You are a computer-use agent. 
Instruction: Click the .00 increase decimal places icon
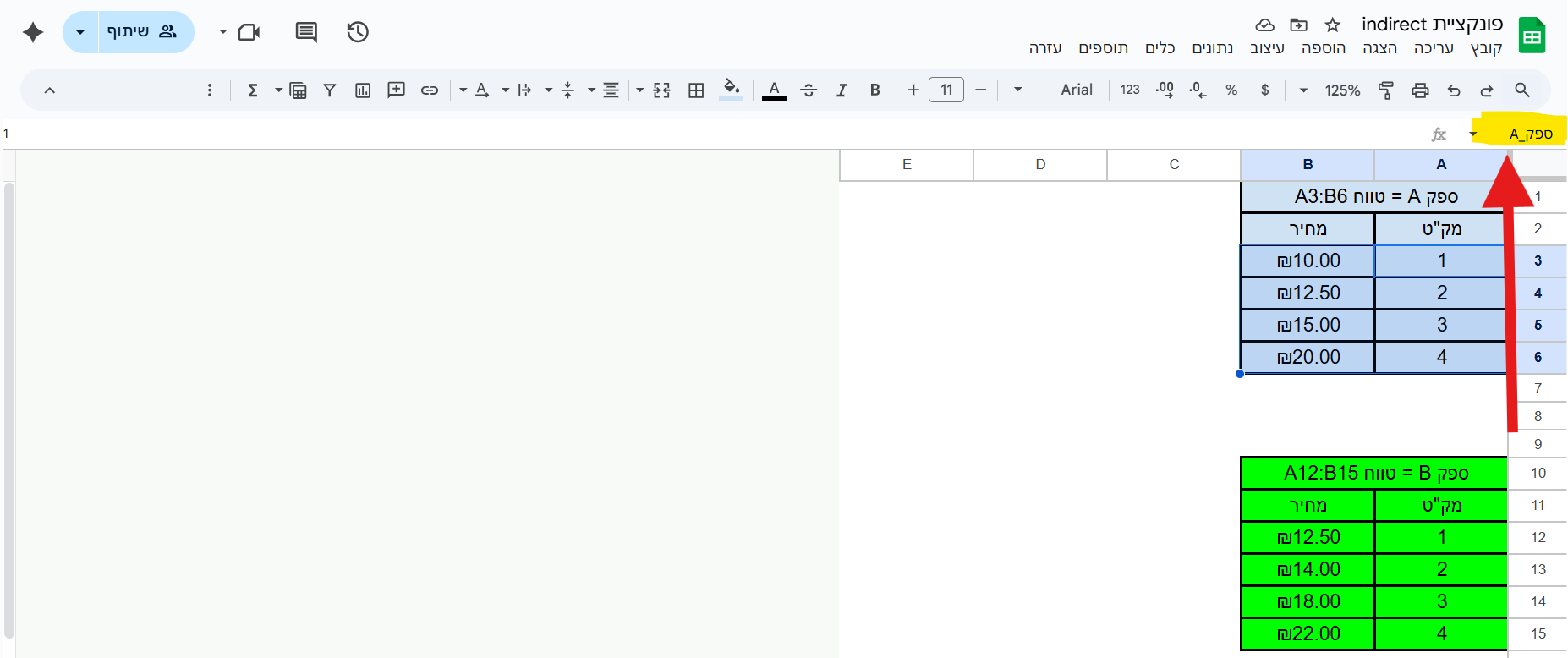coord(1165,90)
